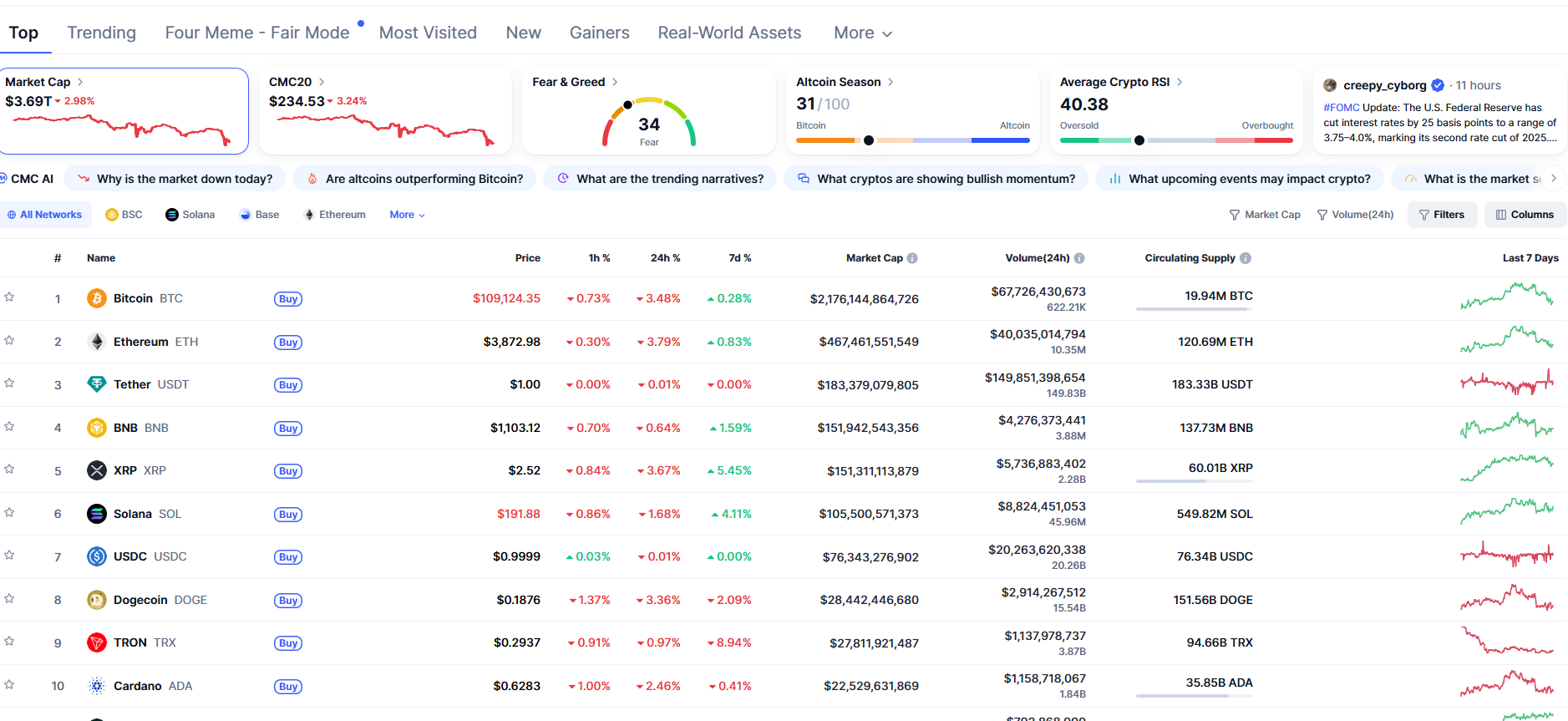The width and height of the screenshot is (1568, 721).
Task: Click the USDC coin logo icon
Action: point(97,556)
